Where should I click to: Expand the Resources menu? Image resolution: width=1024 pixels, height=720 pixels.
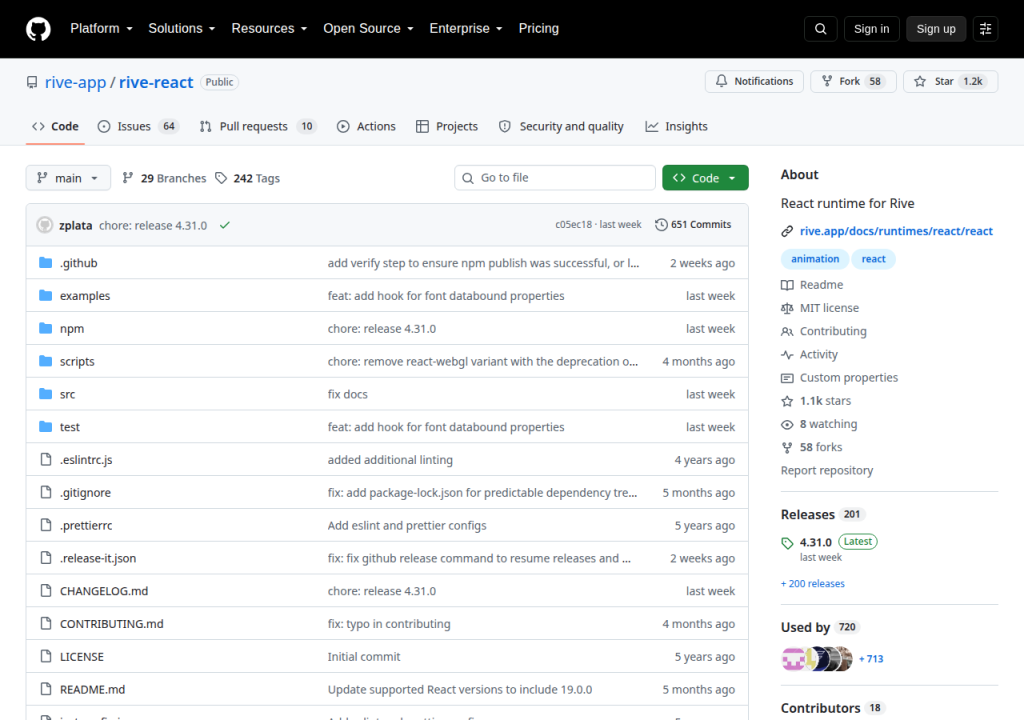269,29
